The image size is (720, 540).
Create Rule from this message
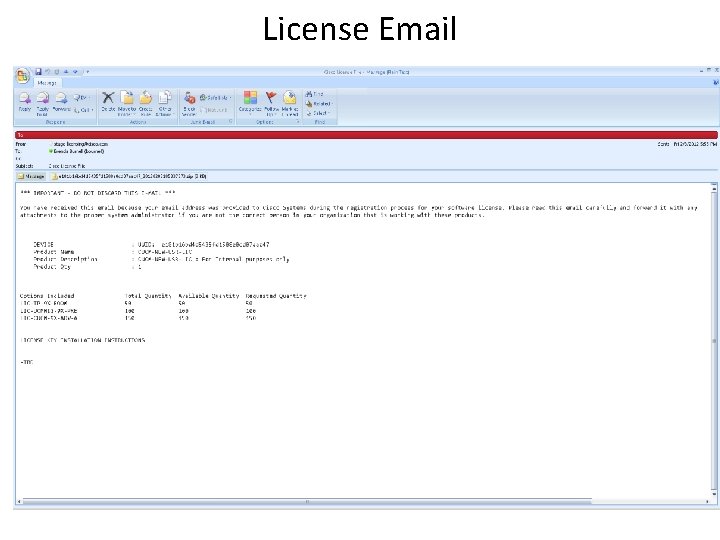click(x=146, y=103)
